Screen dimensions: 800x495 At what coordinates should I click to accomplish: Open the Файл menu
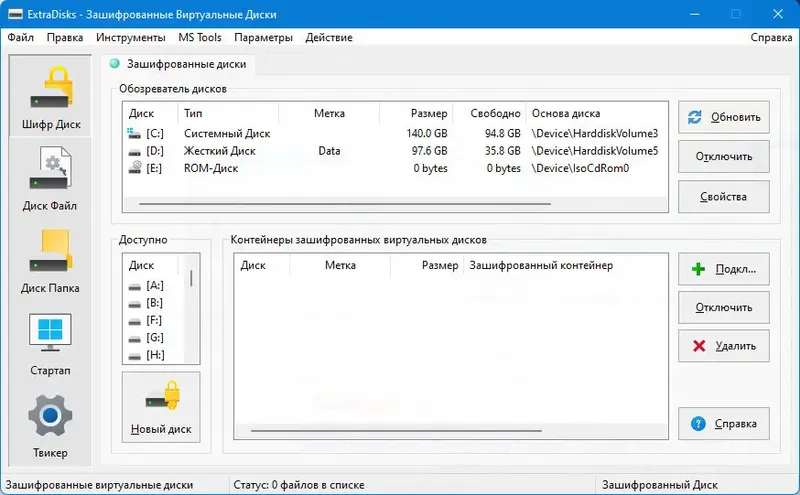pyautogui.click(x=20, y=37)
